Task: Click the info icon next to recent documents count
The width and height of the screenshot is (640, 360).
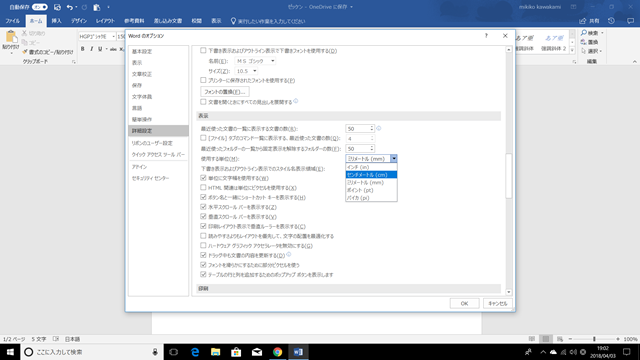Action: 379,128
